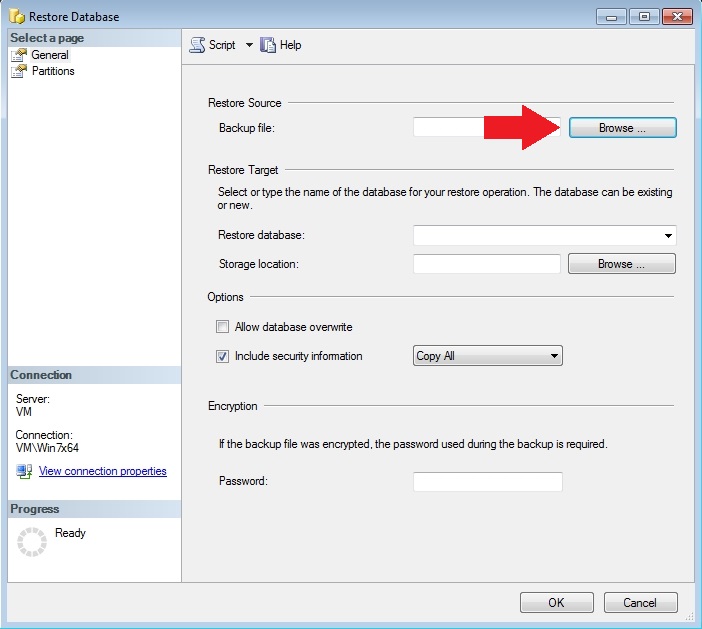Browse for the storage location
Screen dimensions: 702x629
[621, 264]
